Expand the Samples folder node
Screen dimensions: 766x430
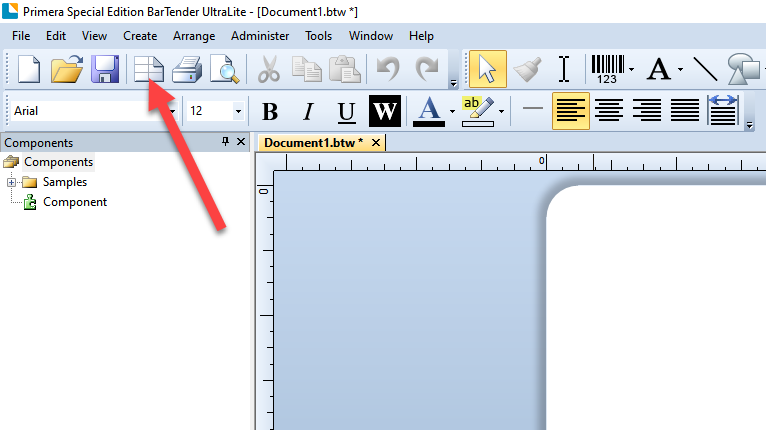(x=11, y=182)
